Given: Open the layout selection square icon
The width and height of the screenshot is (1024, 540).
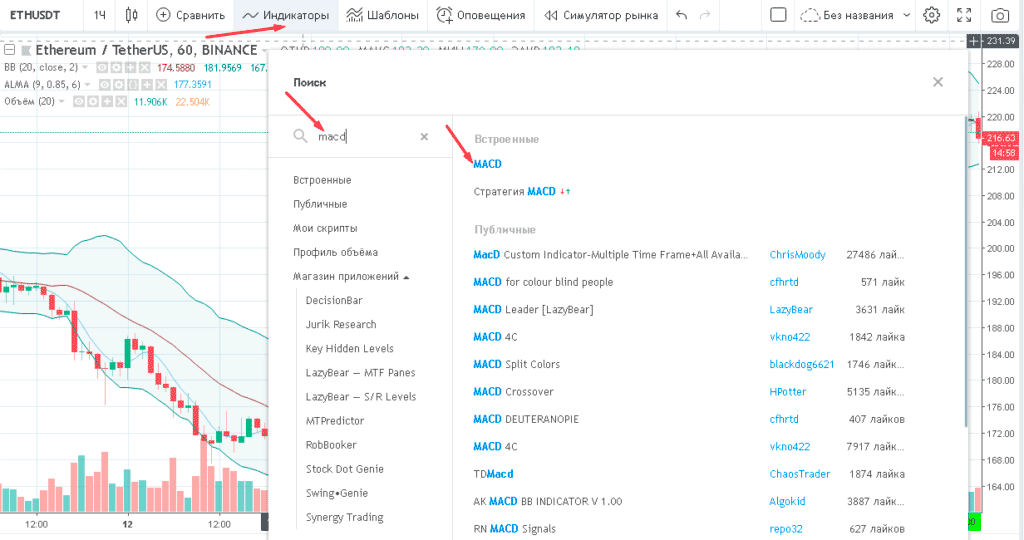Looking at the screenshot, I should point(779,15).
